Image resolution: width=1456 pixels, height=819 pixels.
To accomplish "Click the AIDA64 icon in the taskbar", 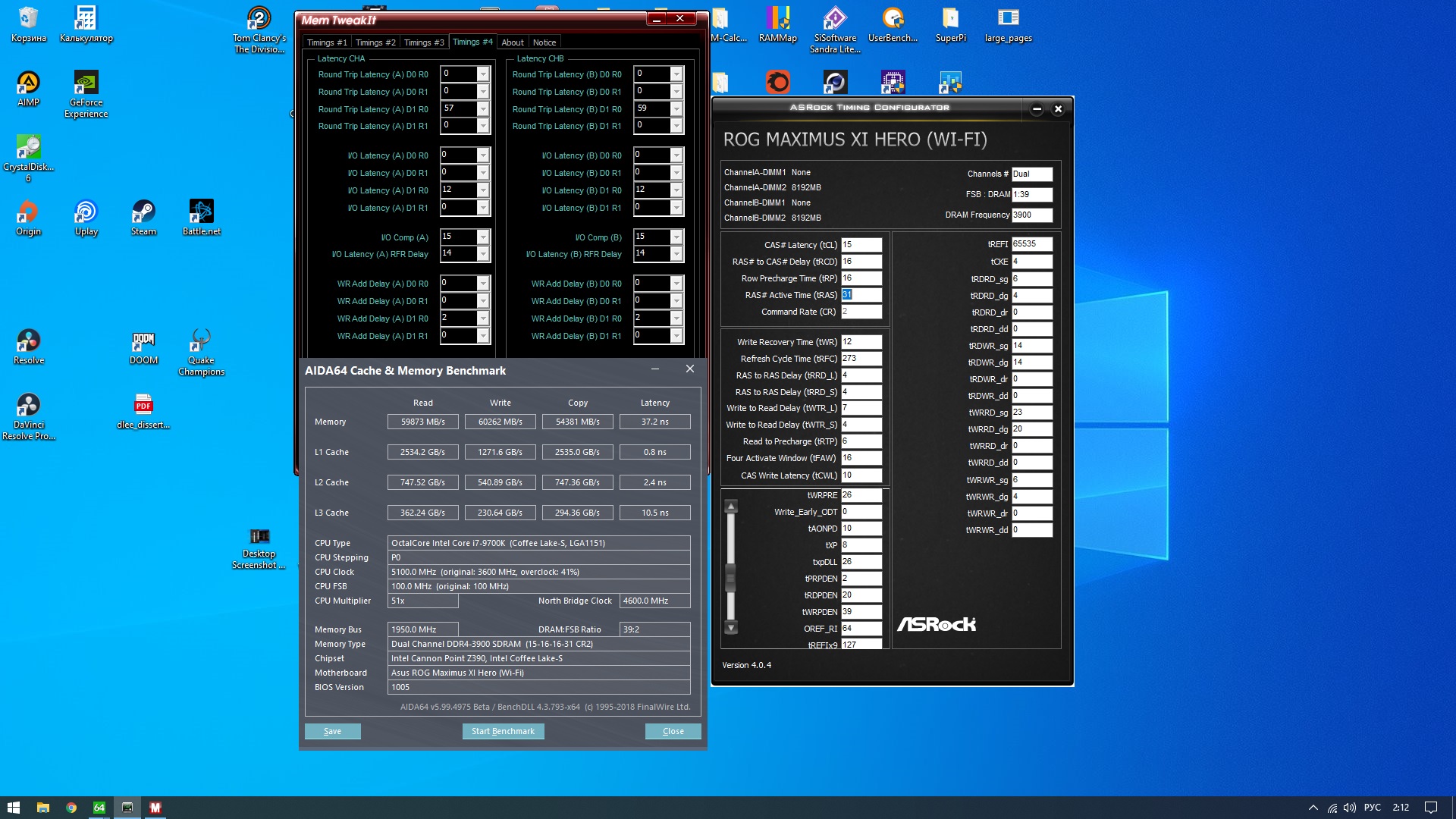I will [x=99, y=808].
